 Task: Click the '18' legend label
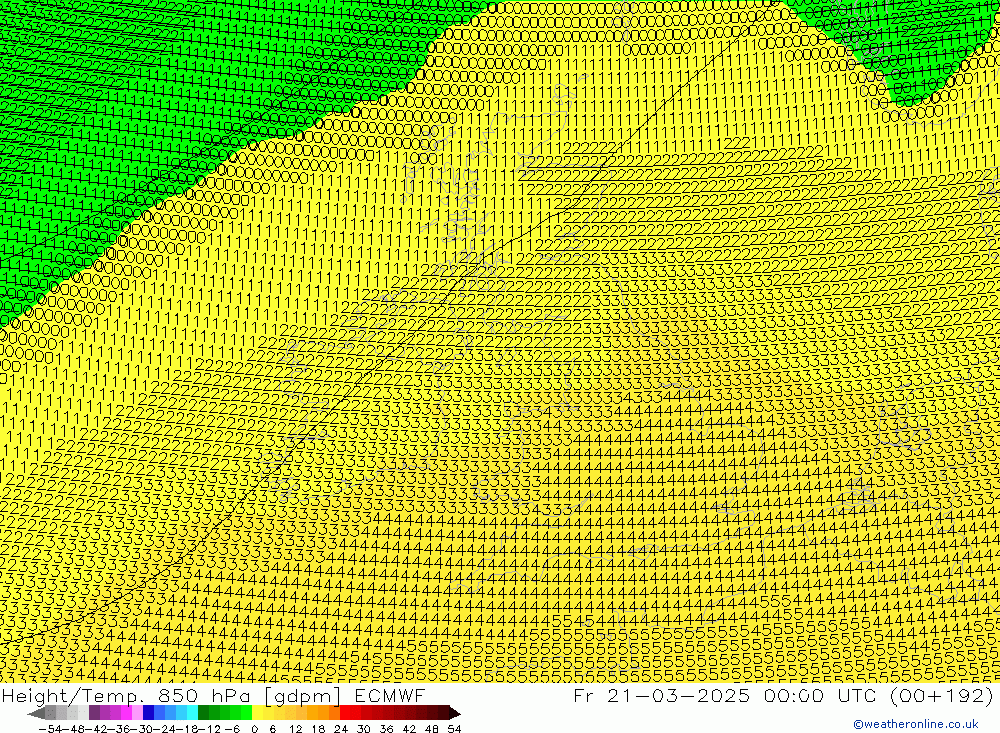pos(318,729)
